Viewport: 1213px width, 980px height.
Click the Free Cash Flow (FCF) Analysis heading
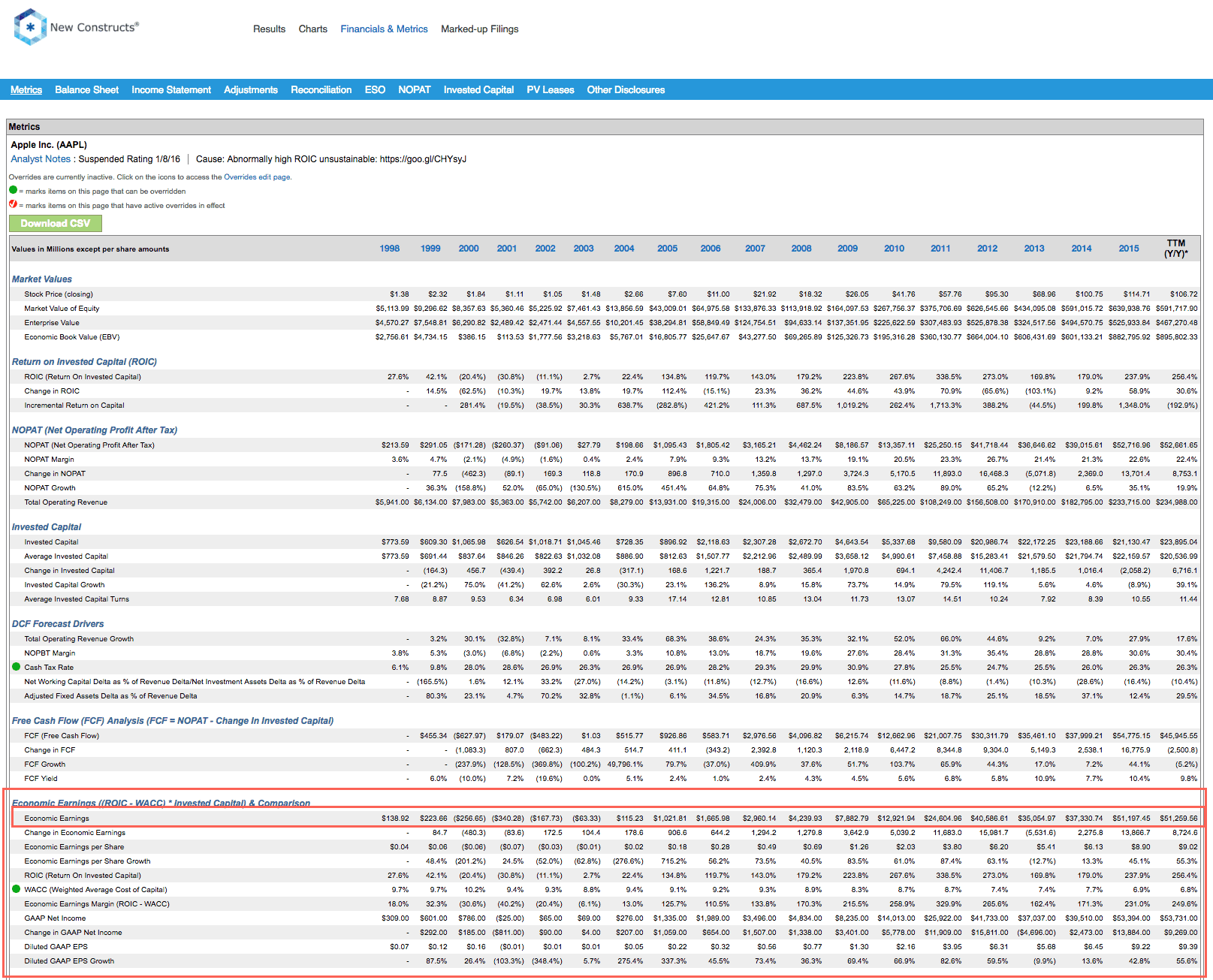(x=173, y=721)
